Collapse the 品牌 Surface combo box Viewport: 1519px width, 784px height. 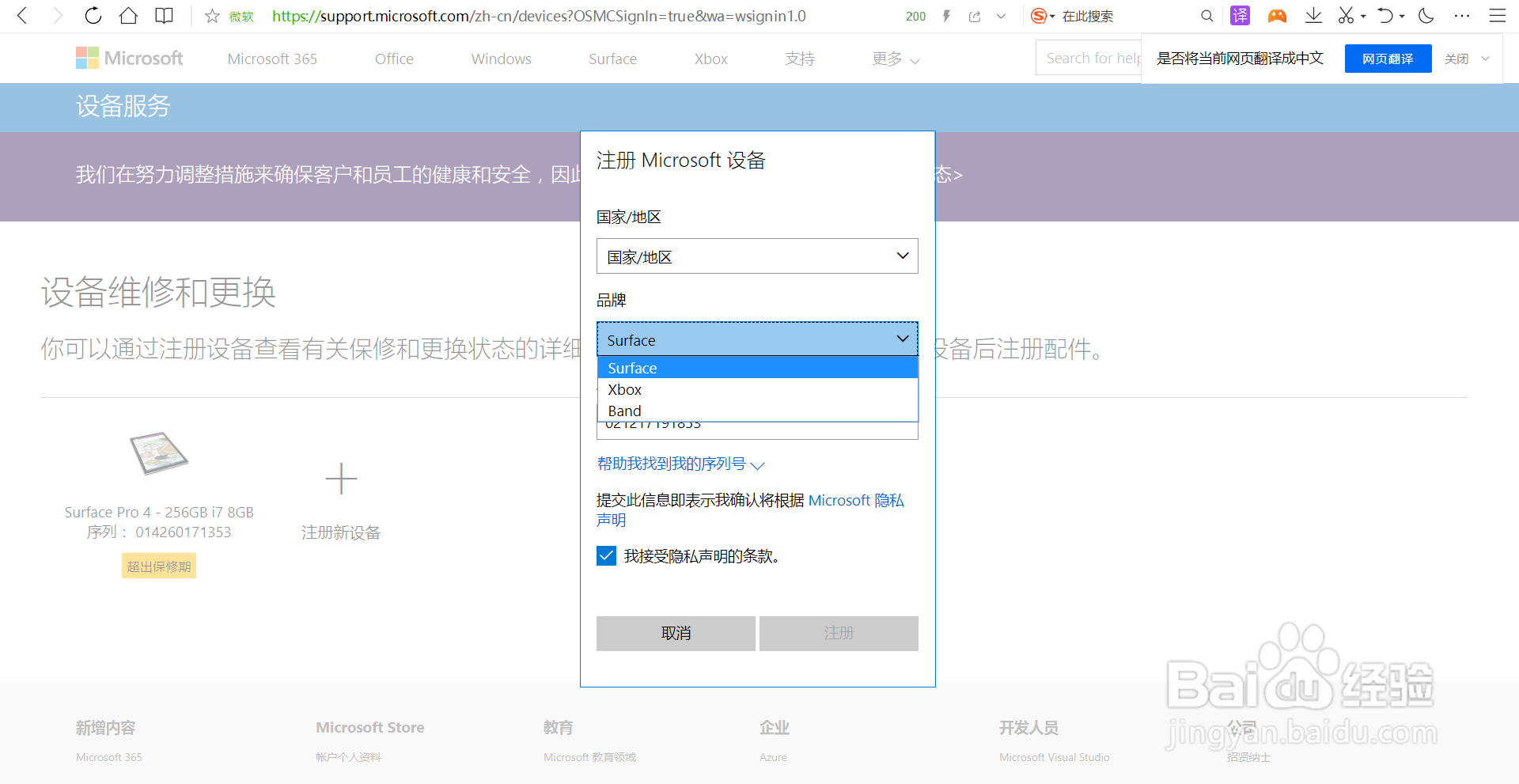point(757,339)
